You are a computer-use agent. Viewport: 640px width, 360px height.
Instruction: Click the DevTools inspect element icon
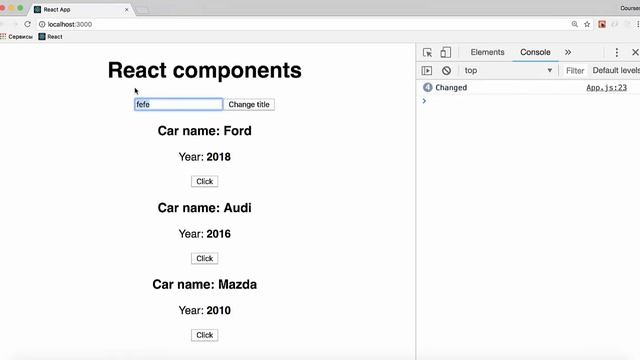427,52
